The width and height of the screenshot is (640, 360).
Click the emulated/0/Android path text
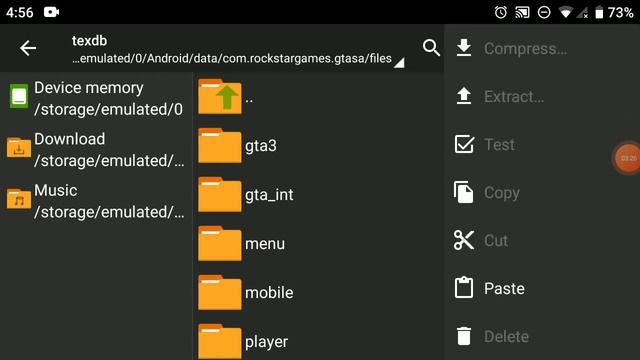pos(232,58)
